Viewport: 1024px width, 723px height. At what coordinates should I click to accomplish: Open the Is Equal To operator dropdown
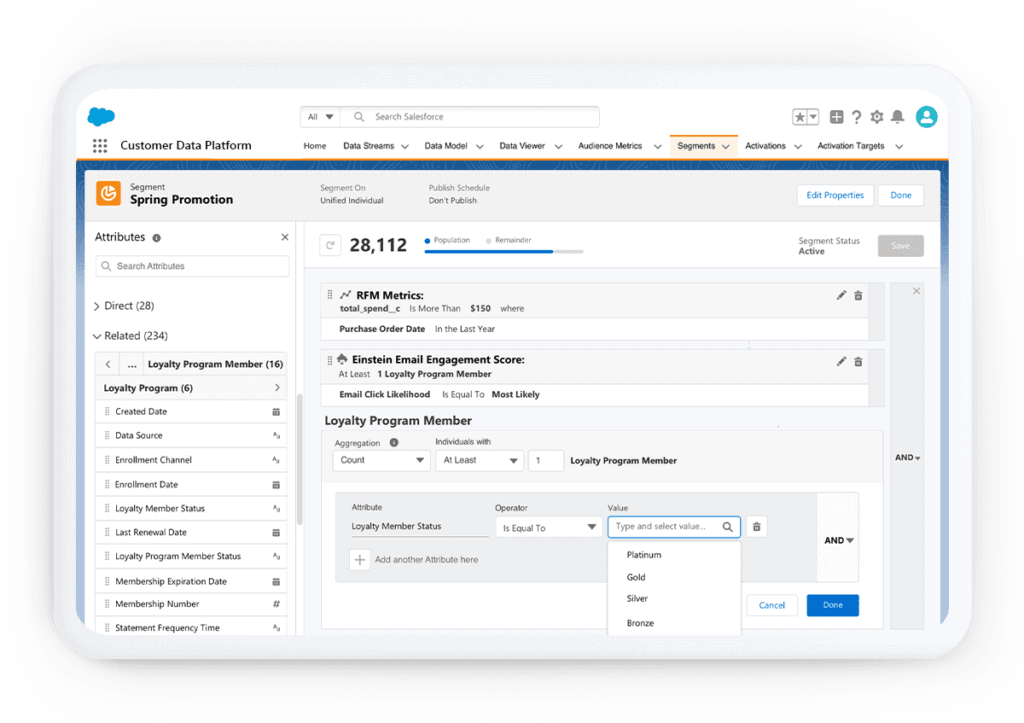click(x=548, y=527)
